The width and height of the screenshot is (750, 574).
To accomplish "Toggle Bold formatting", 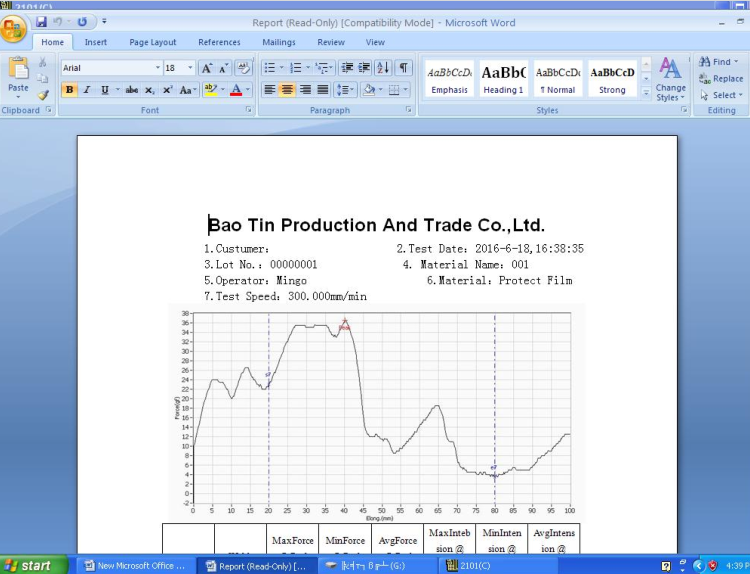I will coord(69,90).
